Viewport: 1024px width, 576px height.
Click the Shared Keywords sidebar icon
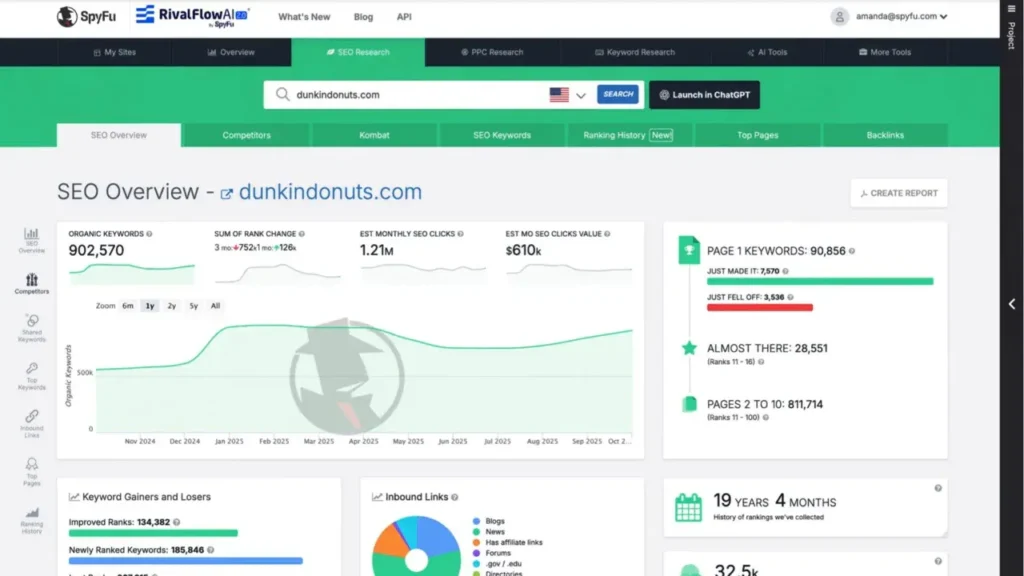click(32, 327)
